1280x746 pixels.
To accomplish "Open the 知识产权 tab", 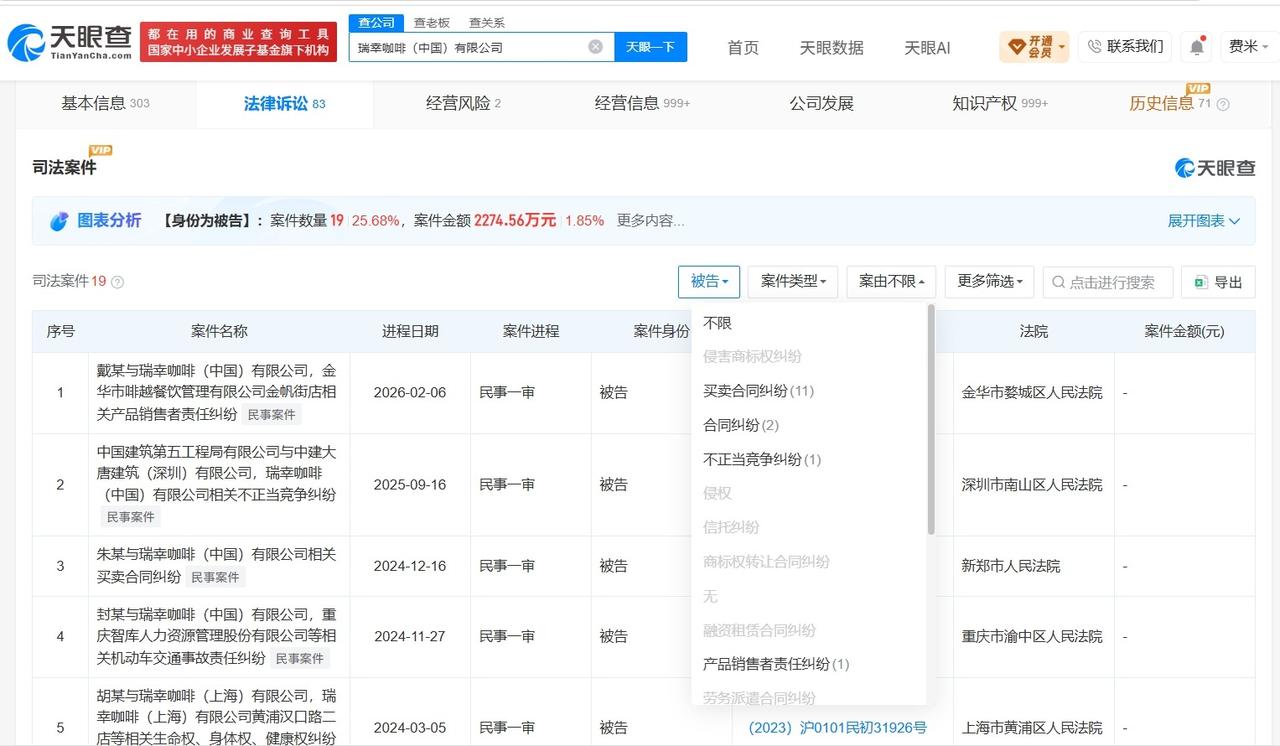I will click(x=1000, y=103).
